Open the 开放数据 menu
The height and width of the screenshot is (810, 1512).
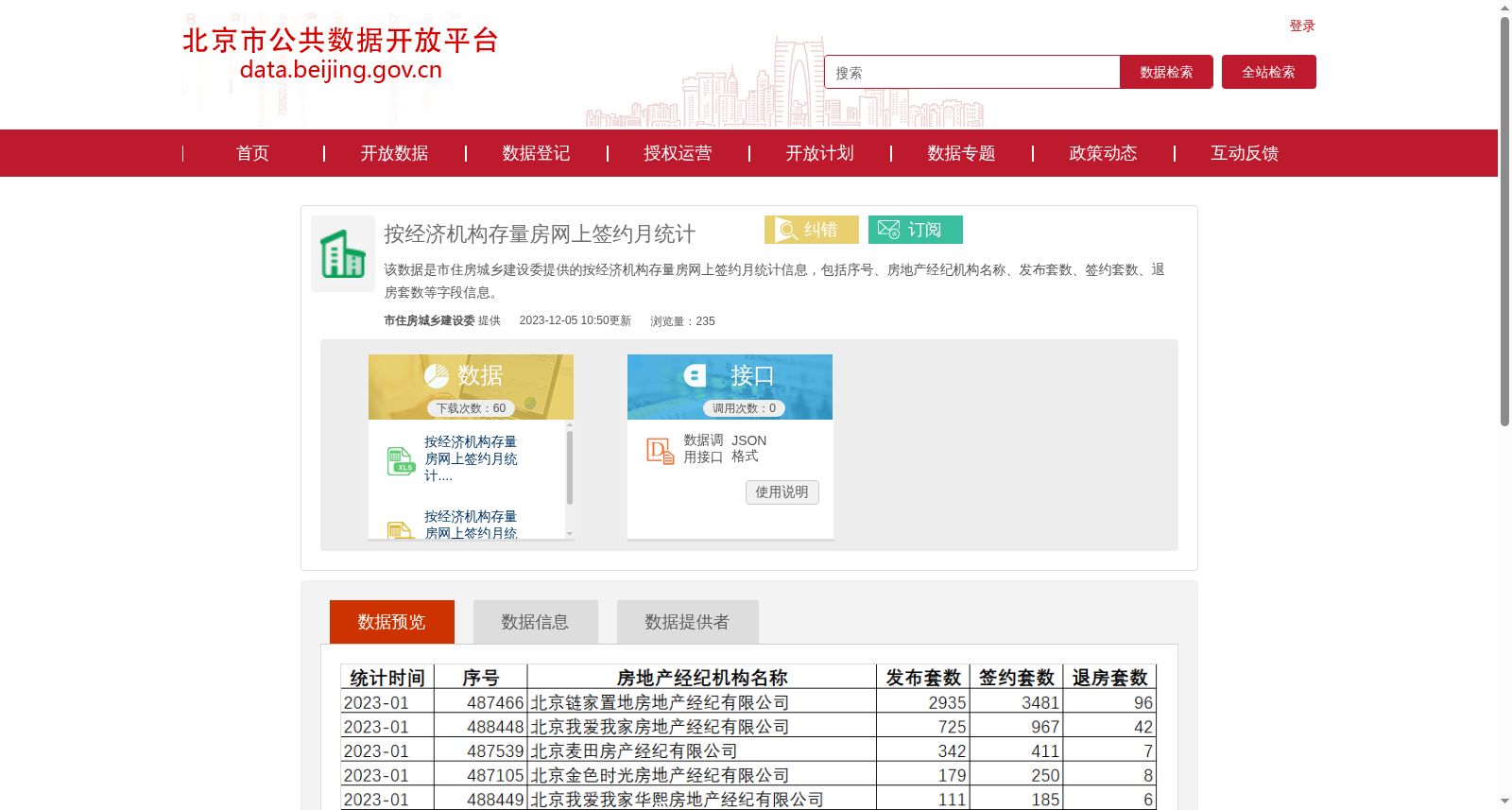(394, 153)
